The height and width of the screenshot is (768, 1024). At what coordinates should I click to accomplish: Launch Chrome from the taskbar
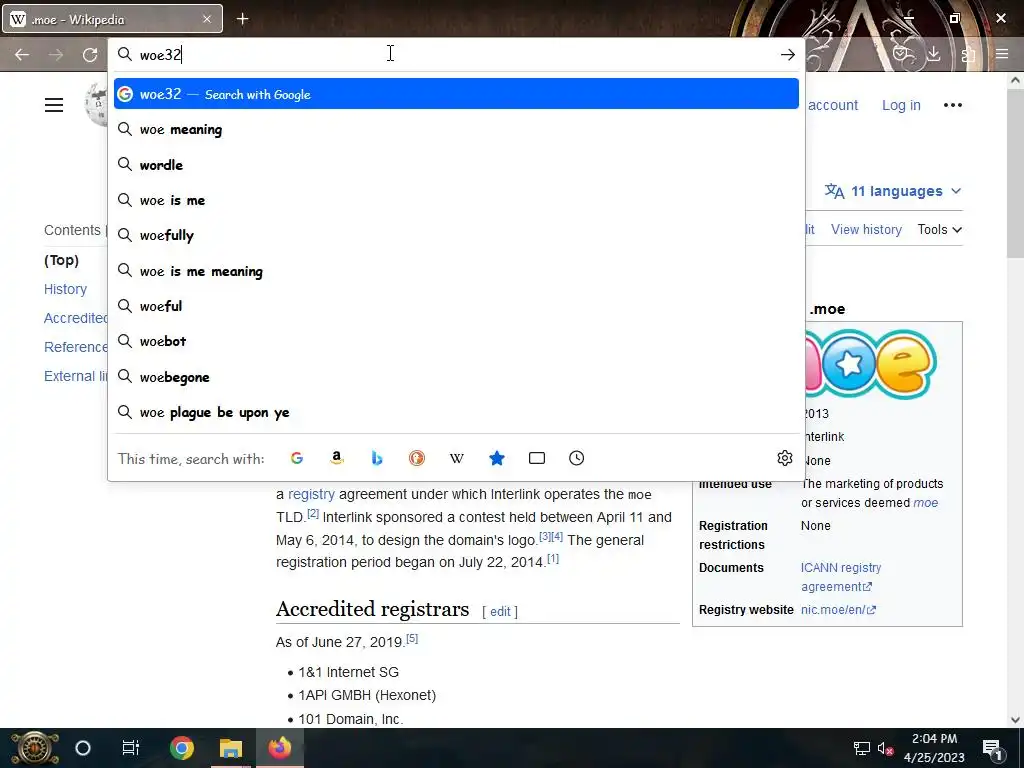pyautogui.click(x=182, y=748)
